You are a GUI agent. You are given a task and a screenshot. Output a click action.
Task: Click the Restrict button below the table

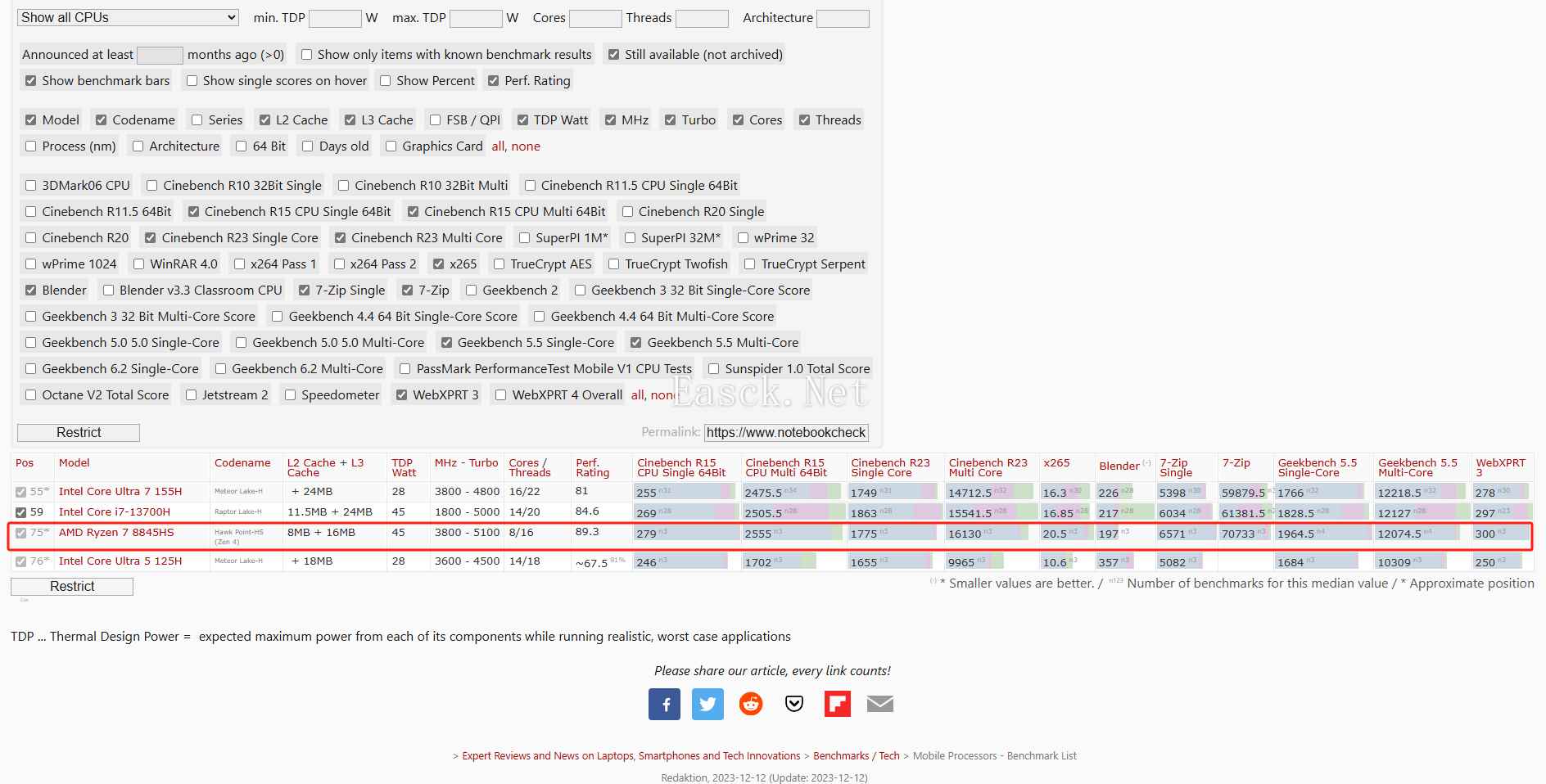[x=72, y=587]
